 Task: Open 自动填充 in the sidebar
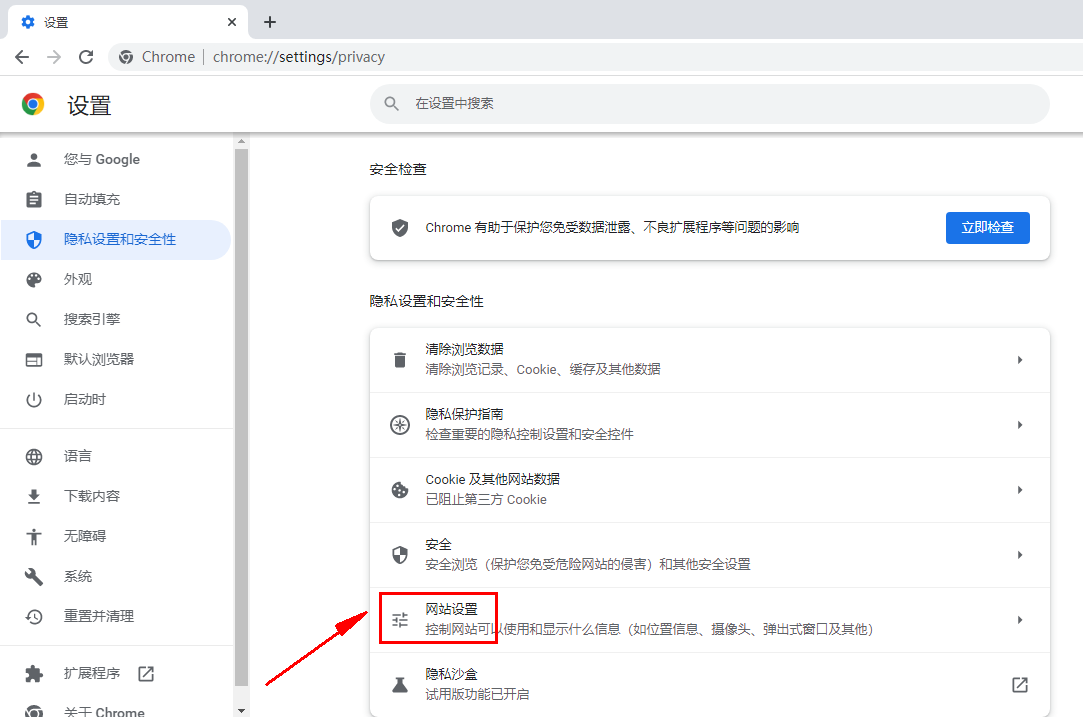pos(92,199)
